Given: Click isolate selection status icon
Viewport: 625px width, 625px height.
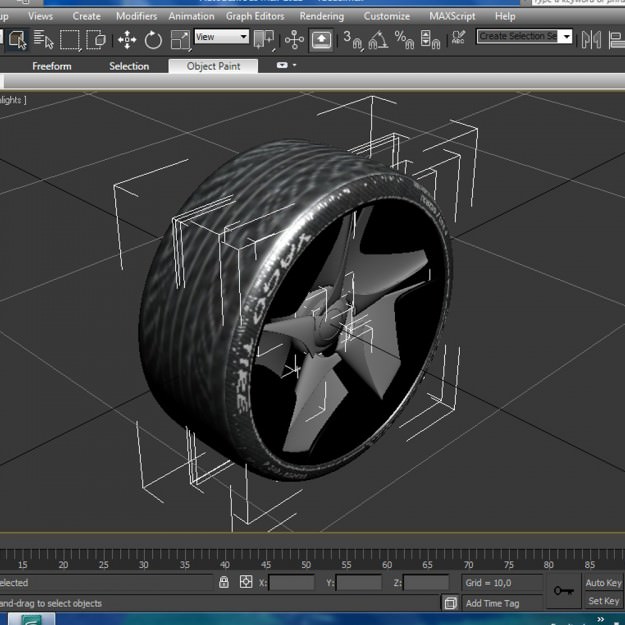Looking at the screenshot, I should tap(450, 603).
